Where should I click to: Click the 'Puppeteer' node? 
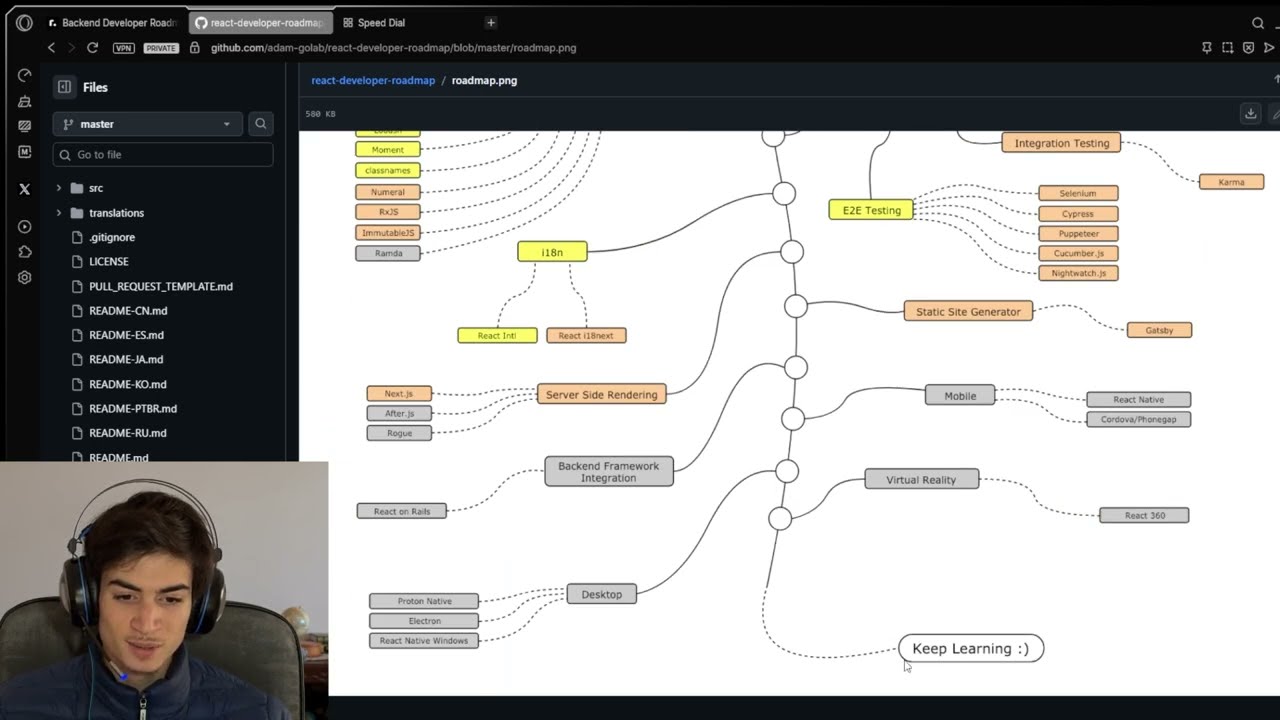click(x=1078, y=233)
